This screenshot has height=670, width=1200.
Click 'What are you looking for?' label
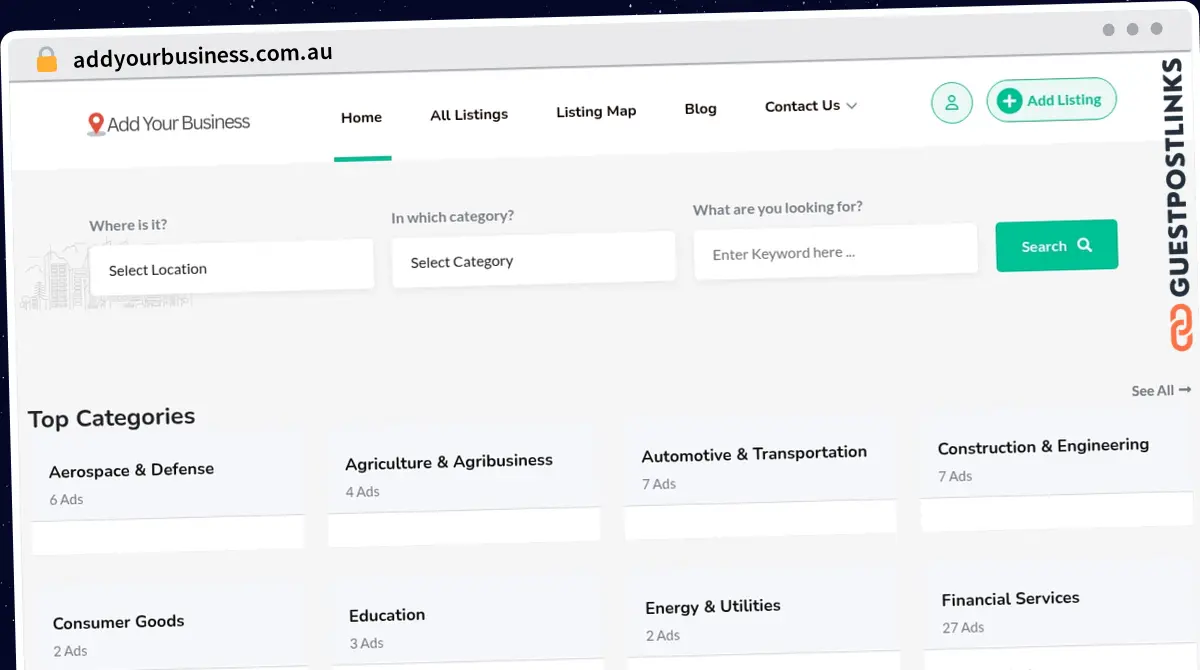777,208
